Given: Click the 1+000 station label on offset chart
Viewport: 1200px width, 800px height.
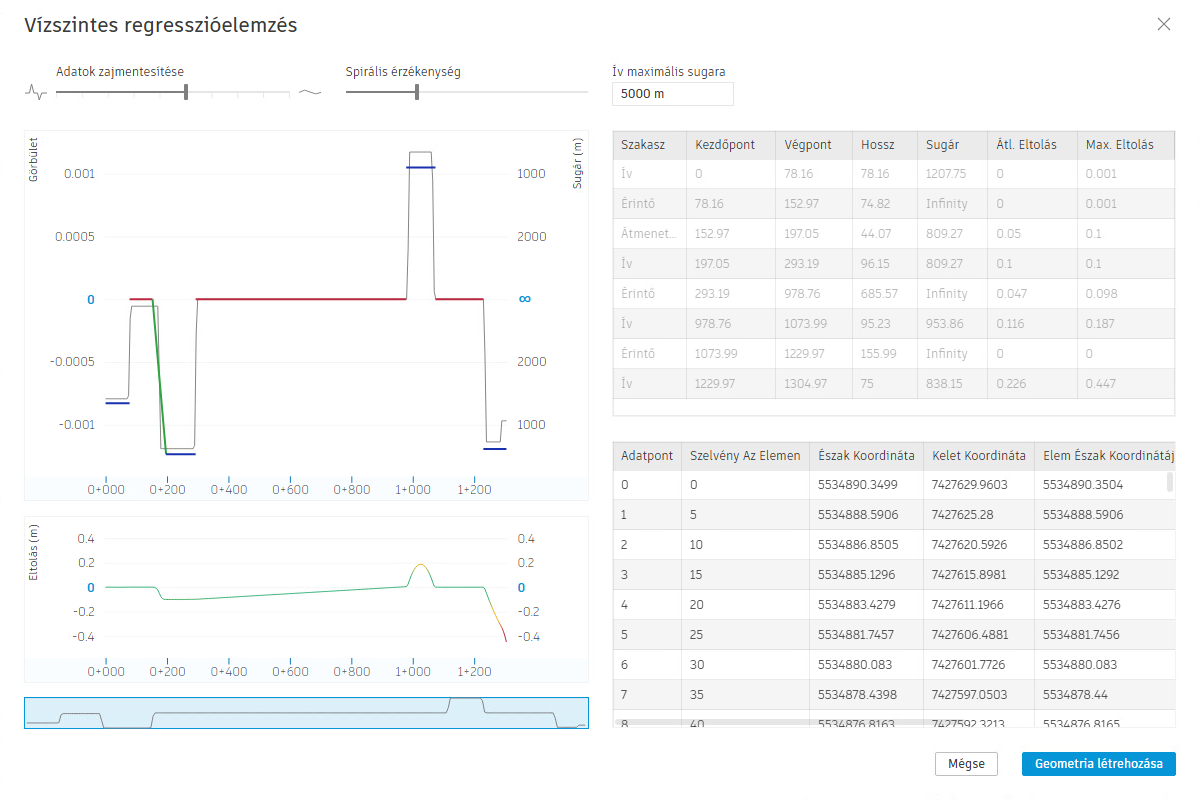Looking at the screenshot, I should tap(413, 672).
